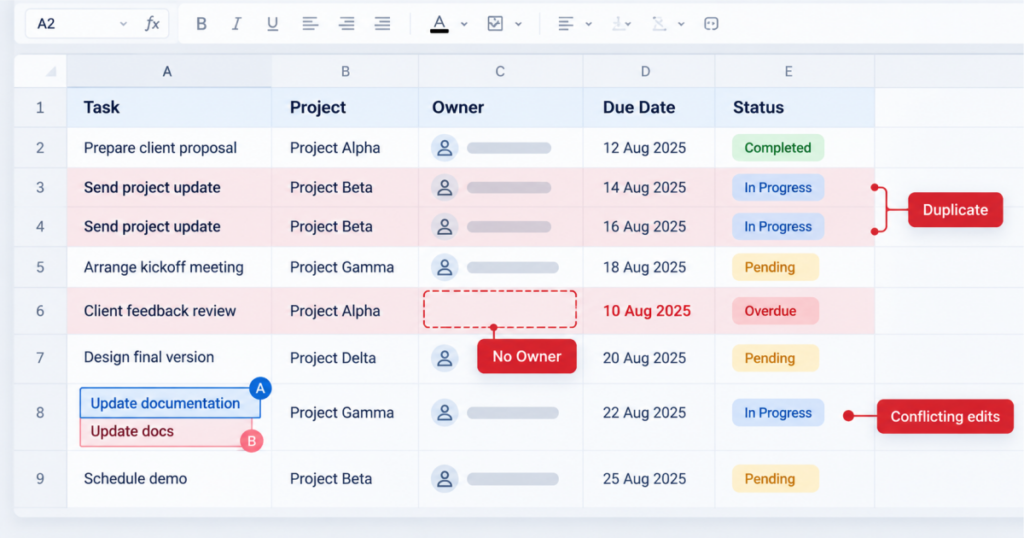The image size is (1024, 538).
Task: Click the dimmed vertical align icon
Action: click(x=617, y=24)
